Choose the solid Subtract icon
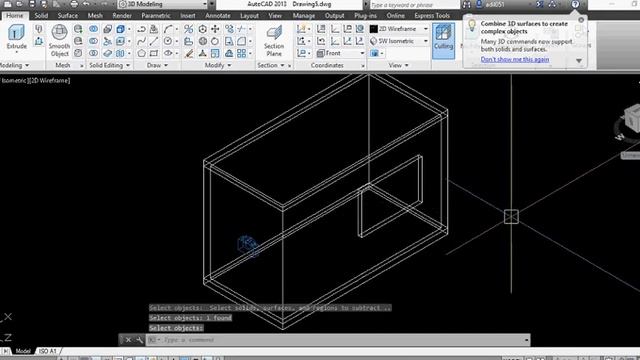Screen dimensions: 640x360 (93, 41)
